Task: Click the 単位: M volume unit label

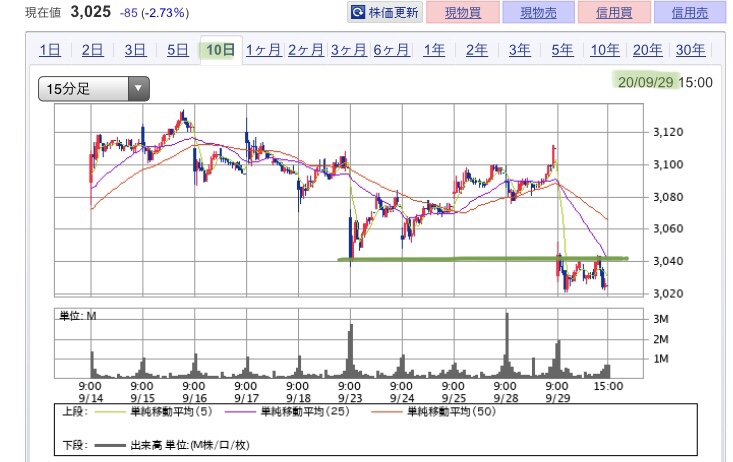Action: point(78,316)
